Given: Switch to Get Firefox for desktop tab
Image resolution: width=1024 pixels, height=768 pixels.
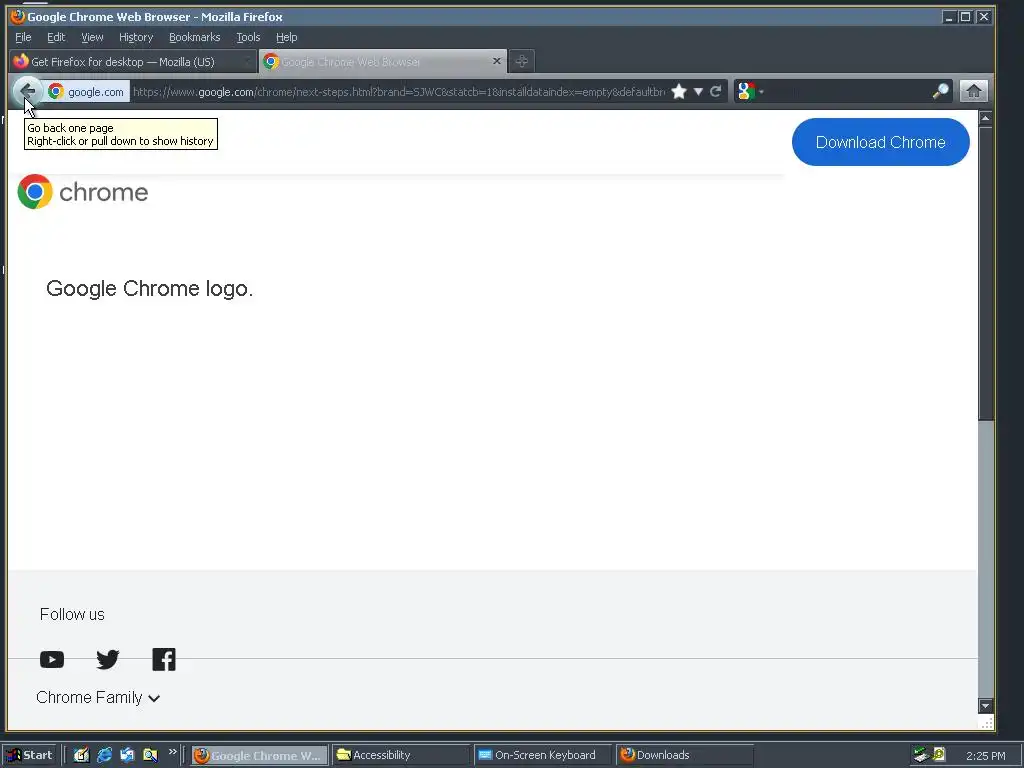Looking at the screenshot, I should tap(132, 61).
